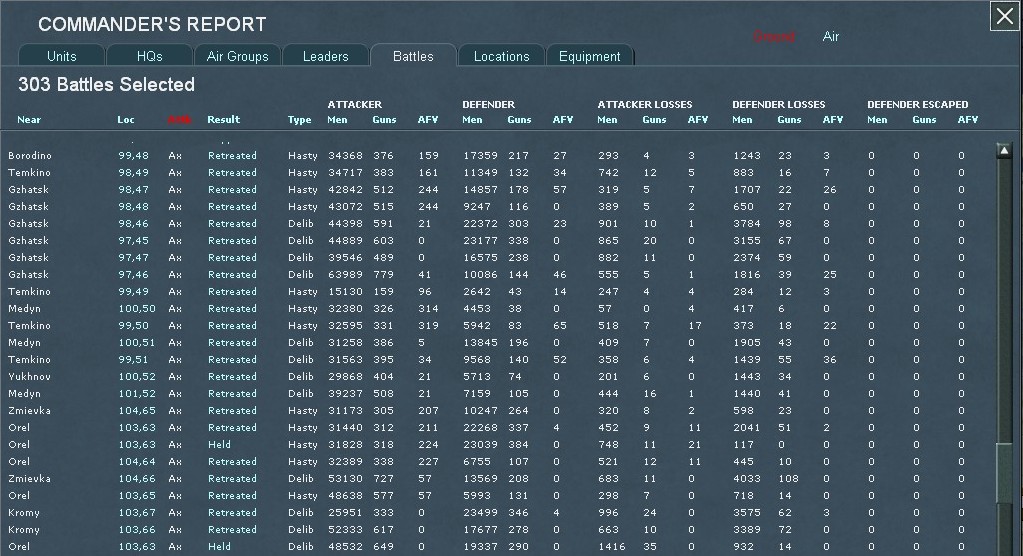Click the vertical scrollbar thumb
The height and width of the screenshot is (556, 1023).
tap(1003, 474)
